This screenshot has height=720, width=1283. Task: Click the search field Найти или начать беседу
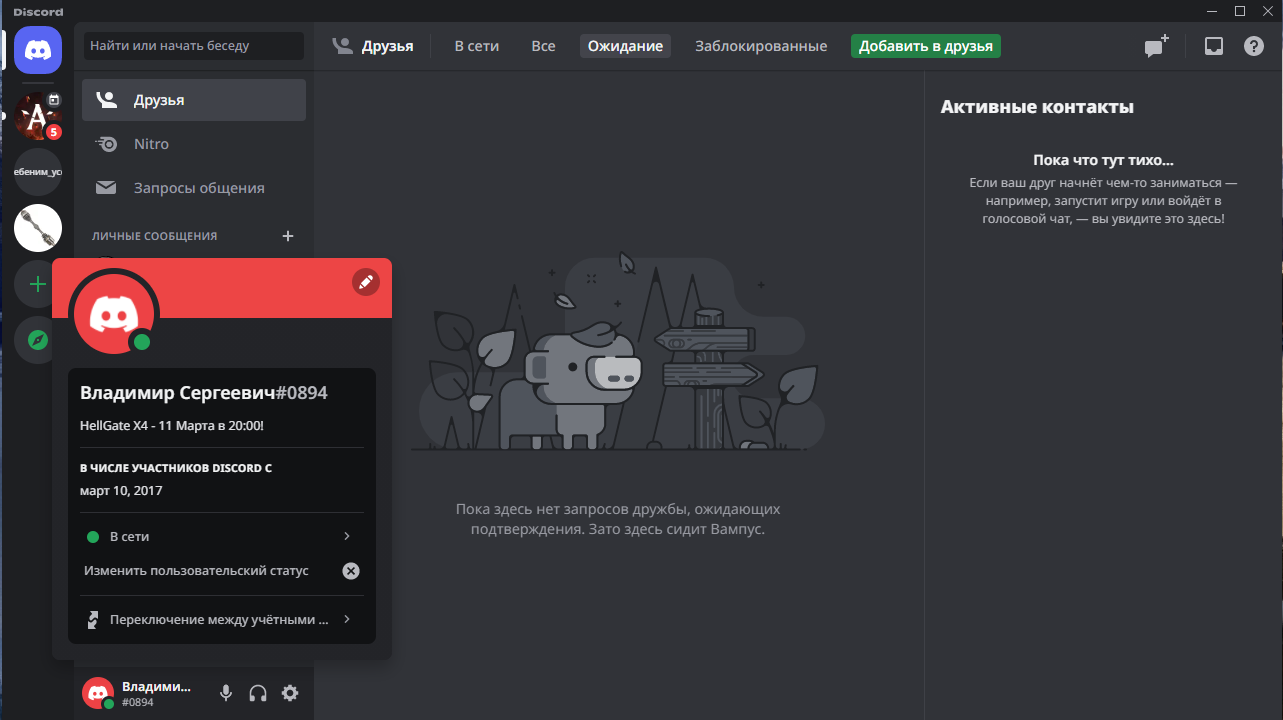[x=194, y=46]
